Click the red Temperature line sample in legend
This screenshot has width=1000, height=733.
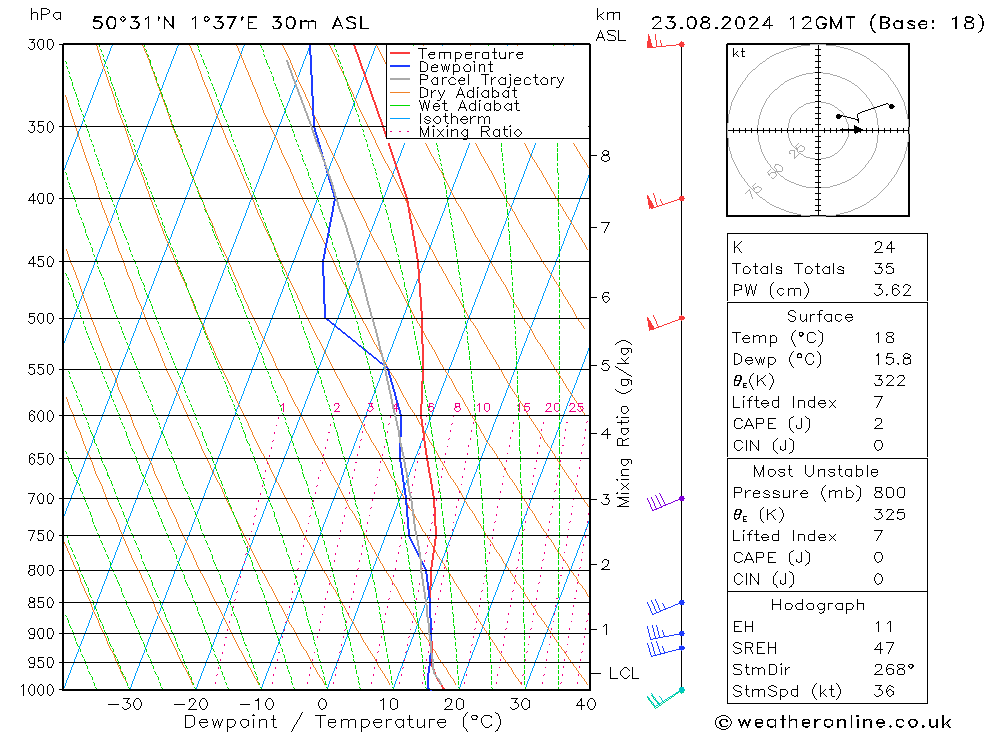click(x=399, y=54)
